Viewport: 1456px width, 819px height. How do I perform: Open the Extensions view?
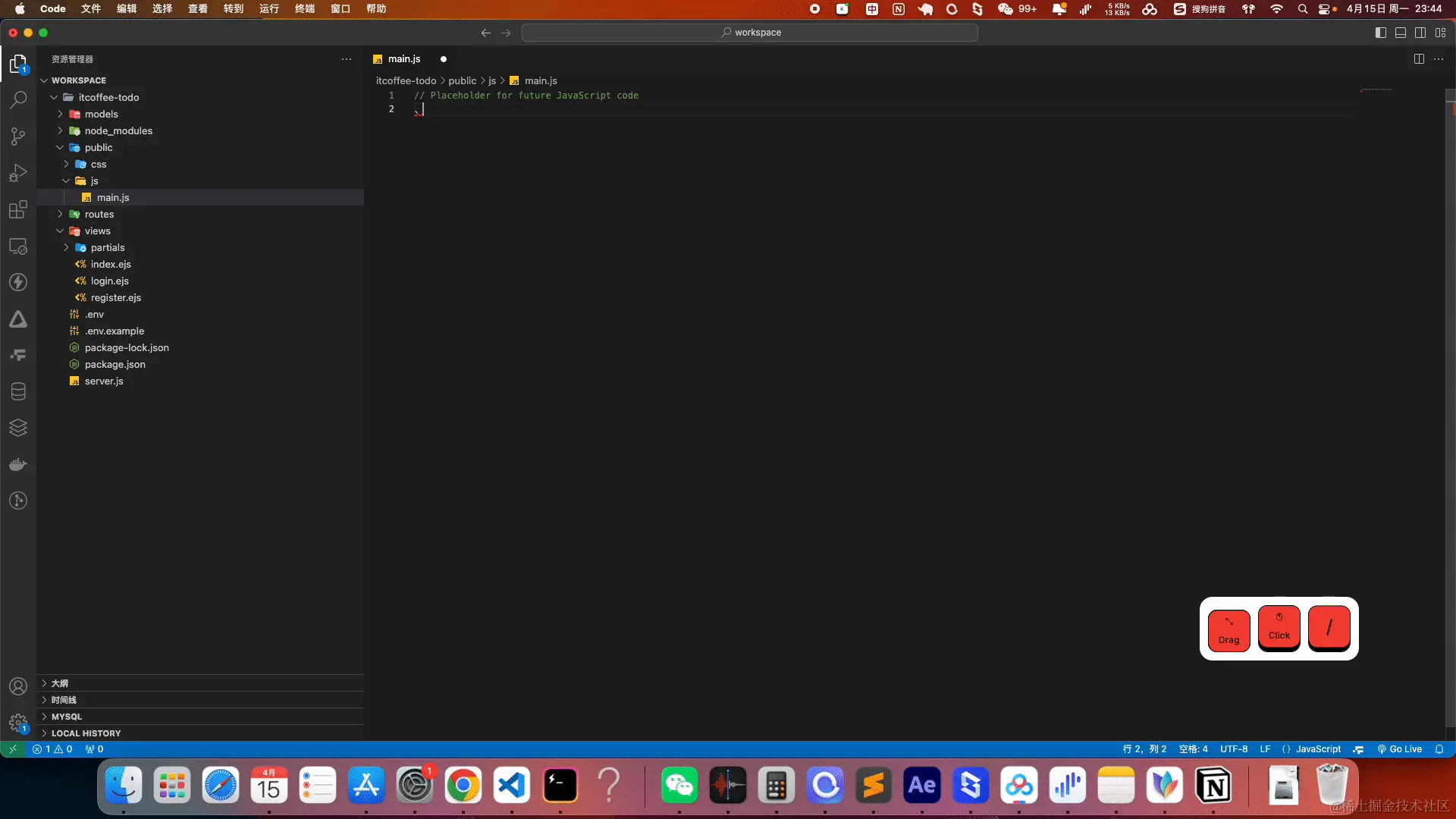18,209
